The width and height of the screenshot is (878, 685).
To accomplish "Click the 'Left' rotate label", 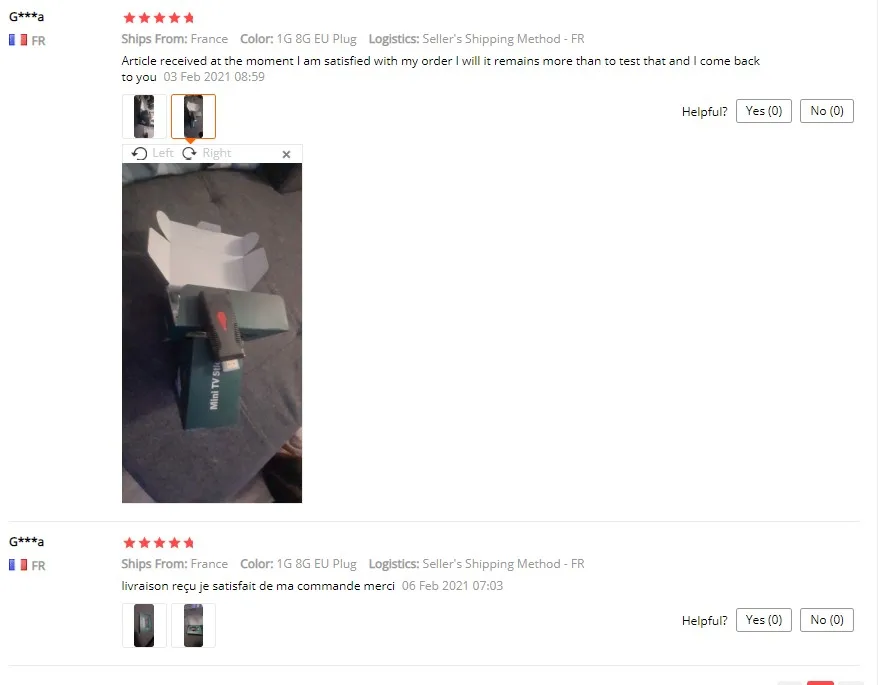I will 163,153.
